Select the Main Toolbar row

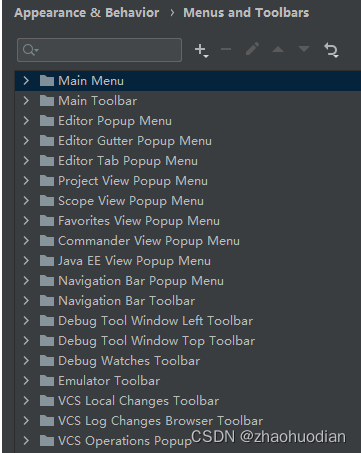(x=188, y=101)
